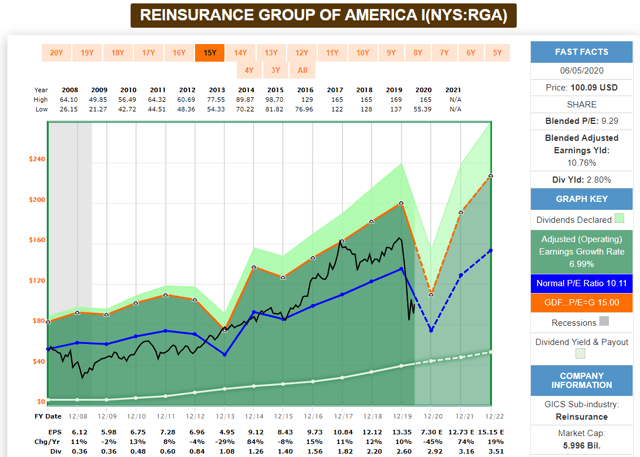Choose the 9Y range tab

(391, 53)
